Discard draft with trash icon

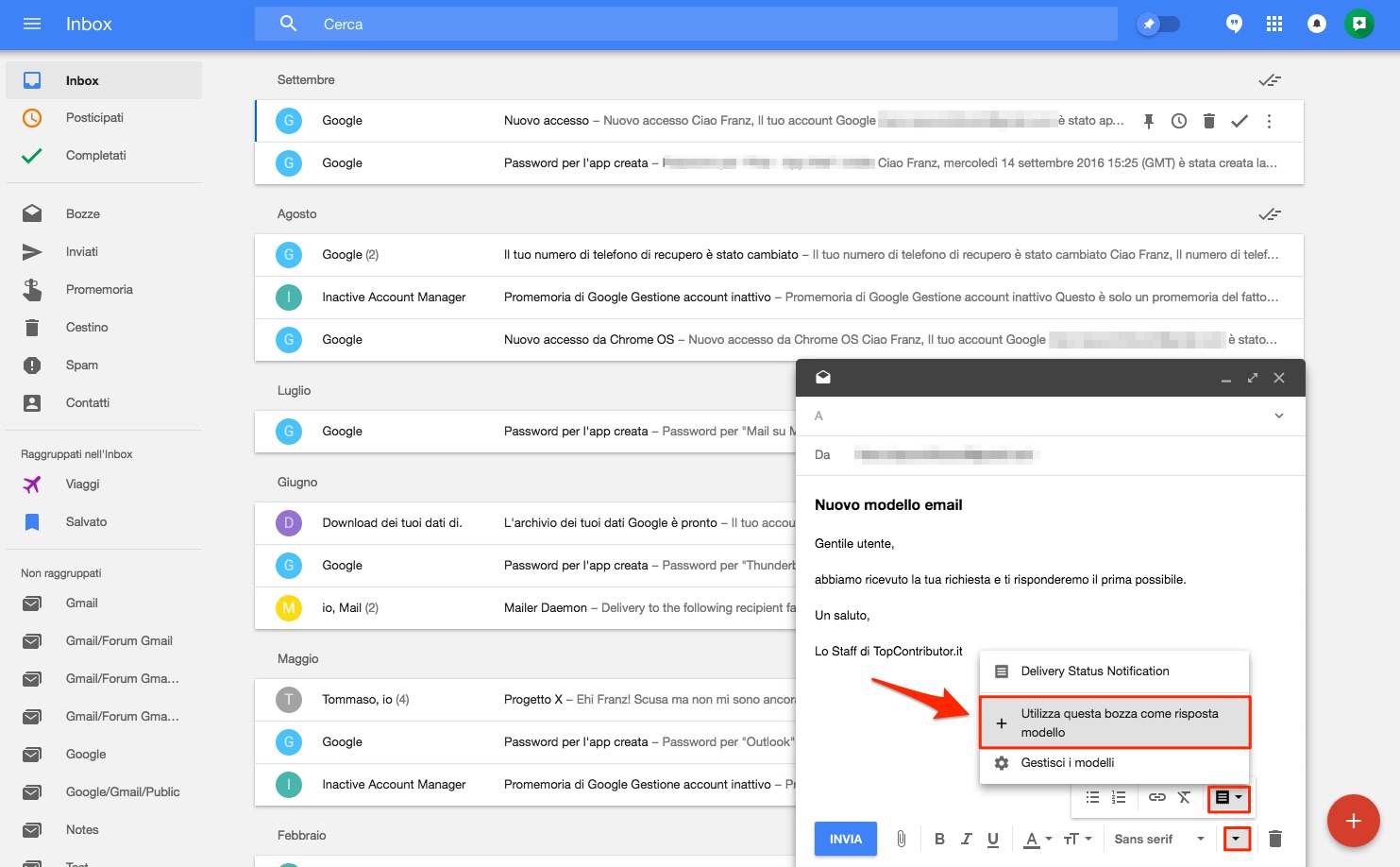coord(1275,839)
